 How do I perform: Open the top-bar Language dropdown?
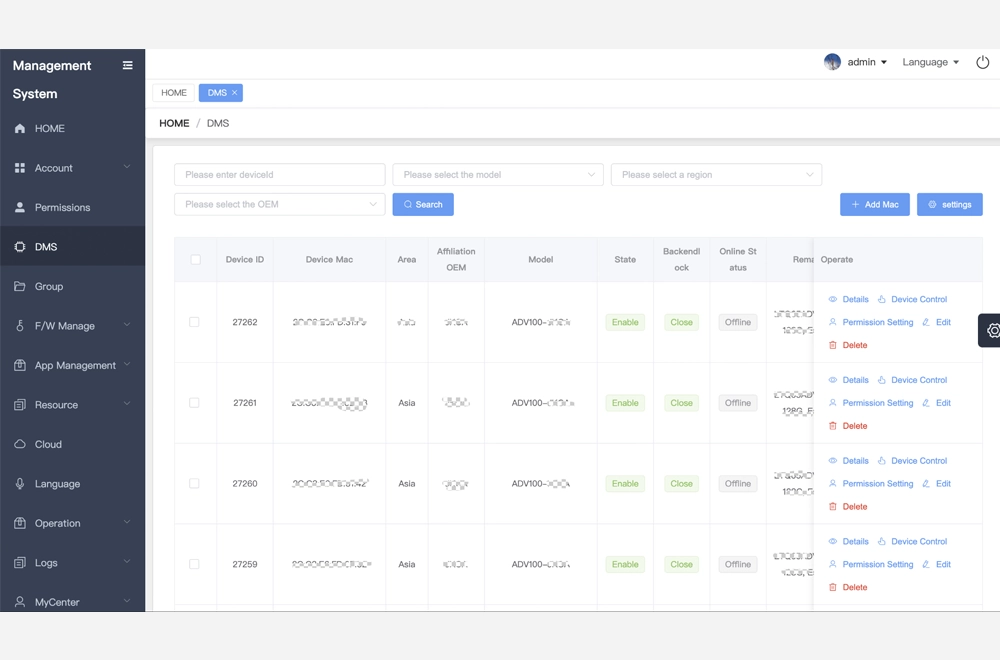tap(930, 62)
